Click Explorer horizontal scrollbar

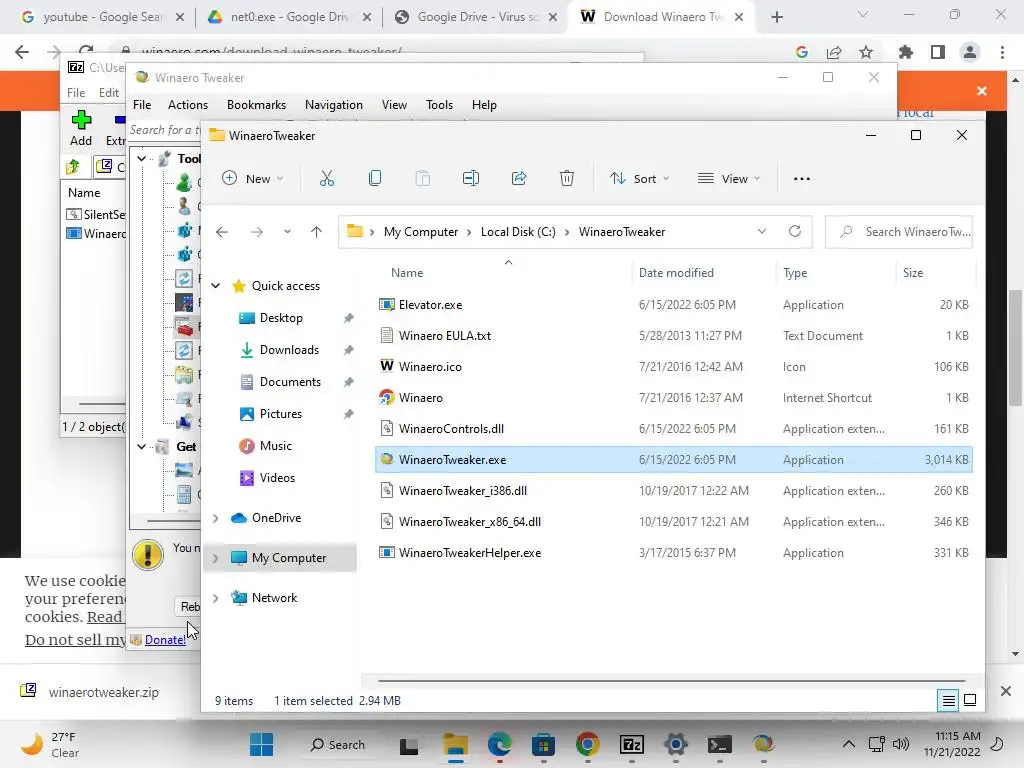(x=673, y=681)
